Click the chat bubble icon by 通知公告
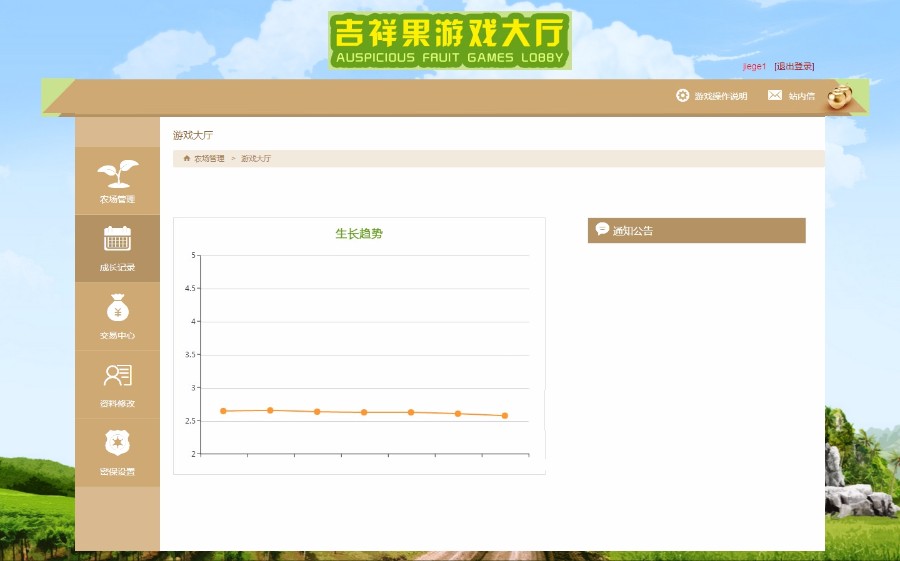This screenshot has height=561, width=900. (602, 229)
